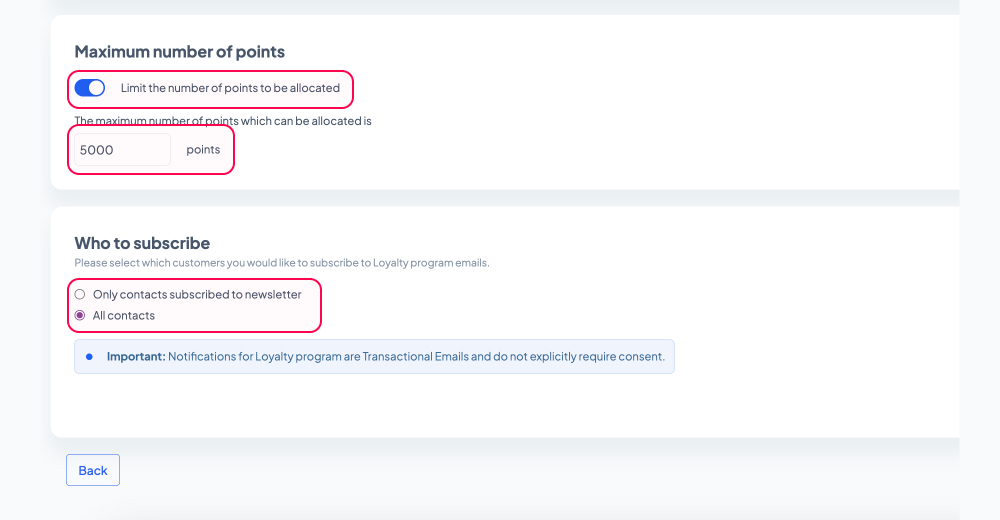The width and height of the screenshot is (1000, 520).
Task: Click the 'Who to subscribe' heading
Action: point(142,243)
